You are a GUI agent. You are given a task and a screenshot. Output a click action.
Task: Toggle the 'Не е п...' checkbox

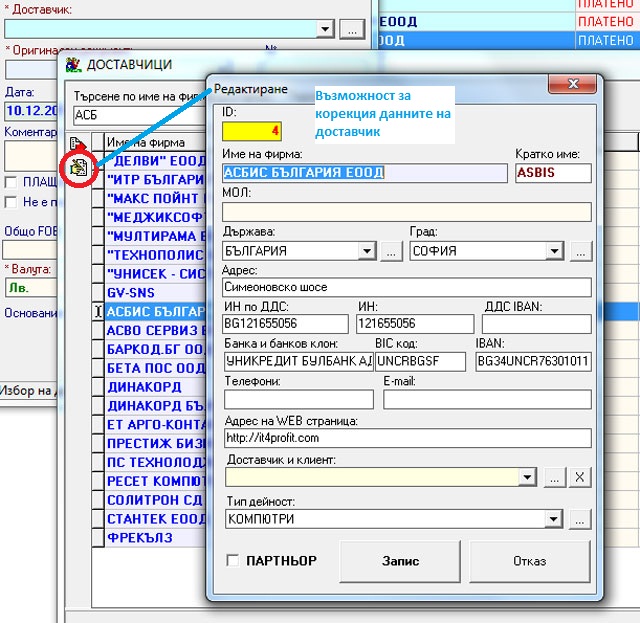(x=11, y=202)
